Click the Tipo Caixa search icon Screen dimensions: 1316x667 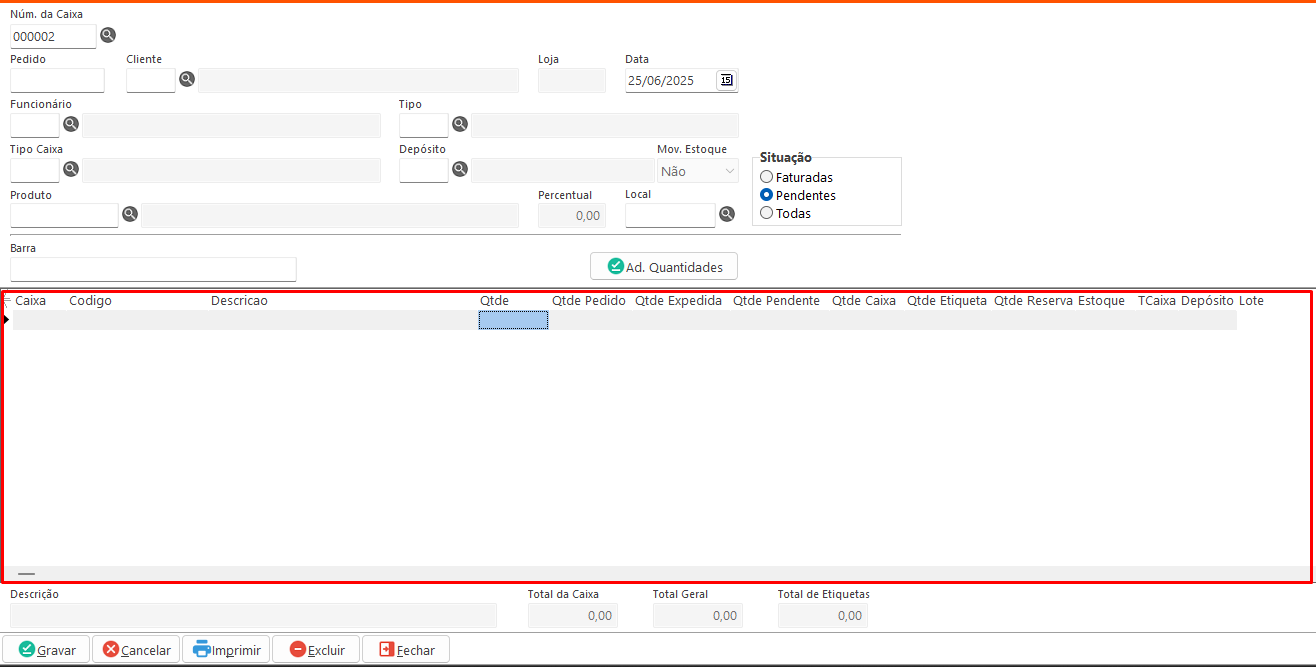(x=71, y=169)
